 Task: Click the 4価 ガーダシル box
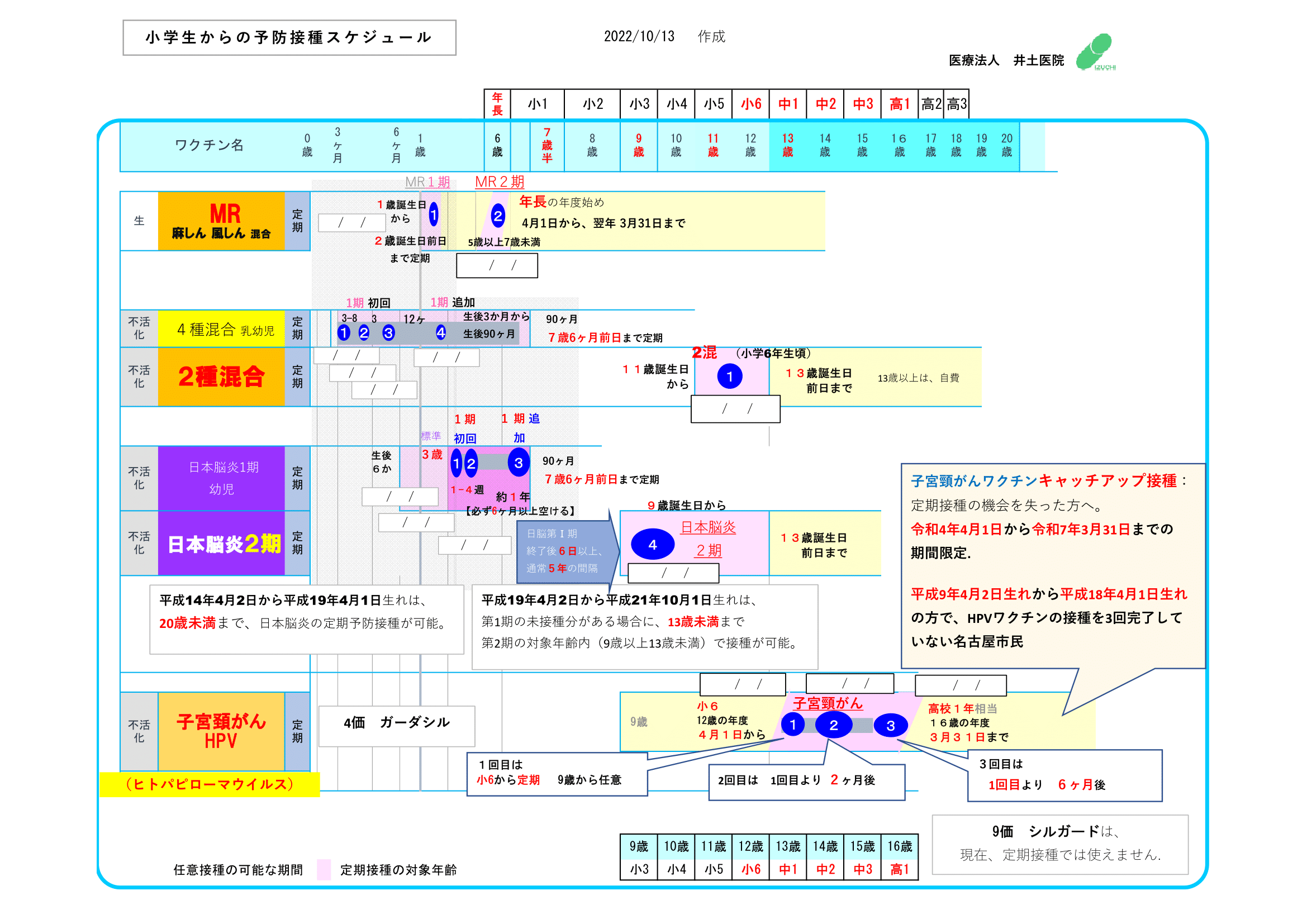point(397,726)
